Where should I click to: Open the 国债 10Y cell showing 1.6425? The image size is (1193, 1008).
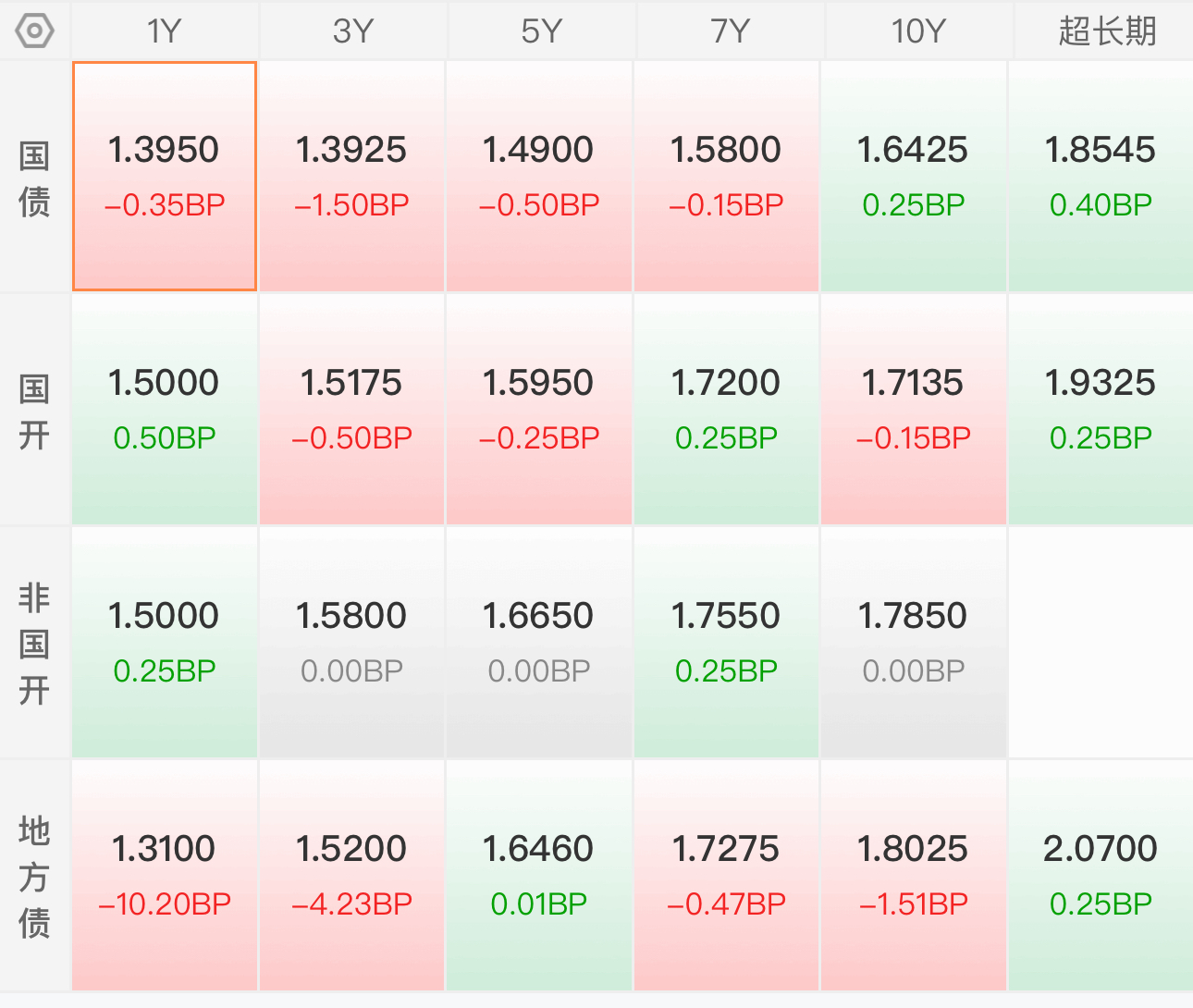coord(913,177)
